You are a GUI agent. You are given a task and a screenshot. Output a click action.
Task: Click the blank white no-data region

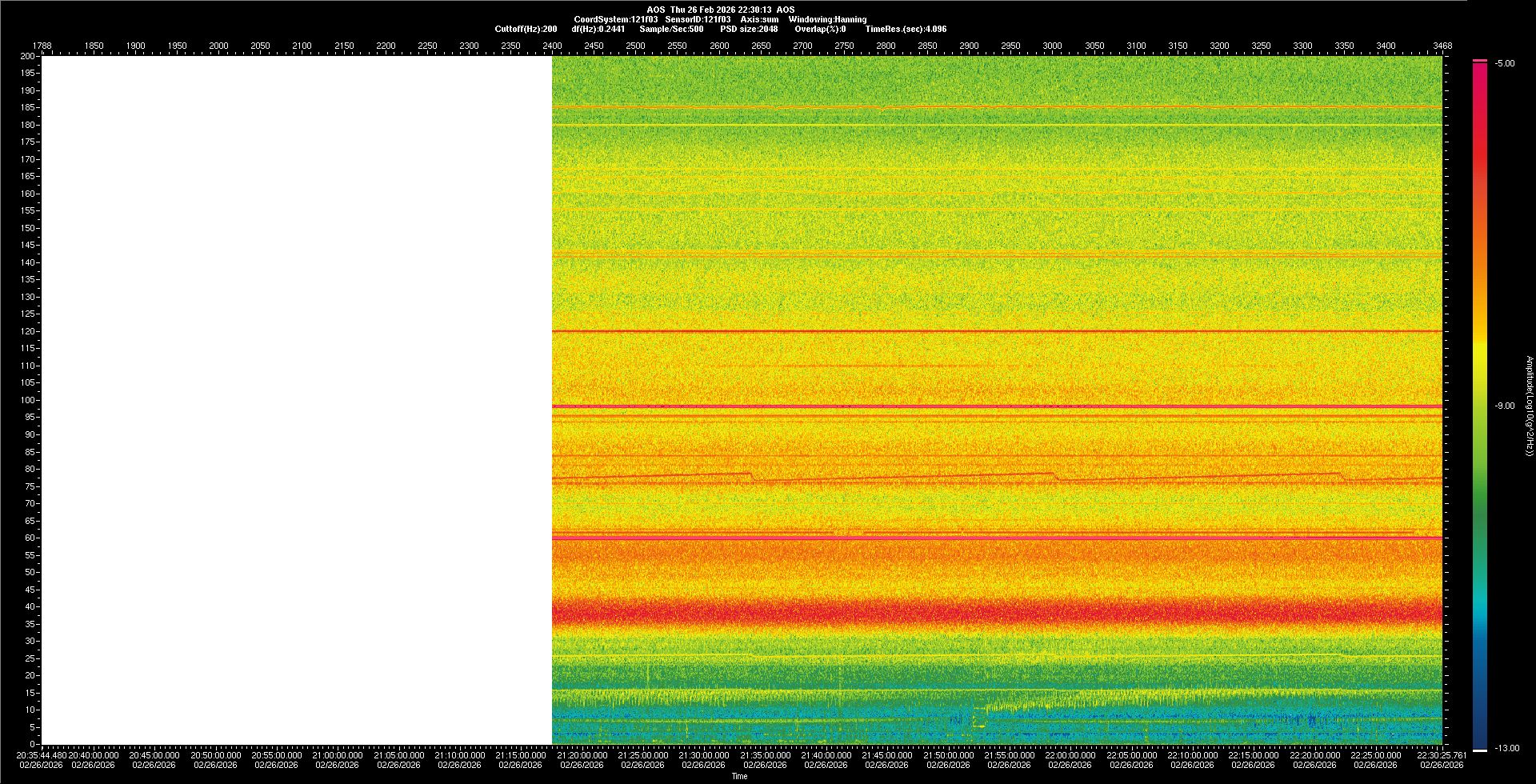tap(296, 400)
